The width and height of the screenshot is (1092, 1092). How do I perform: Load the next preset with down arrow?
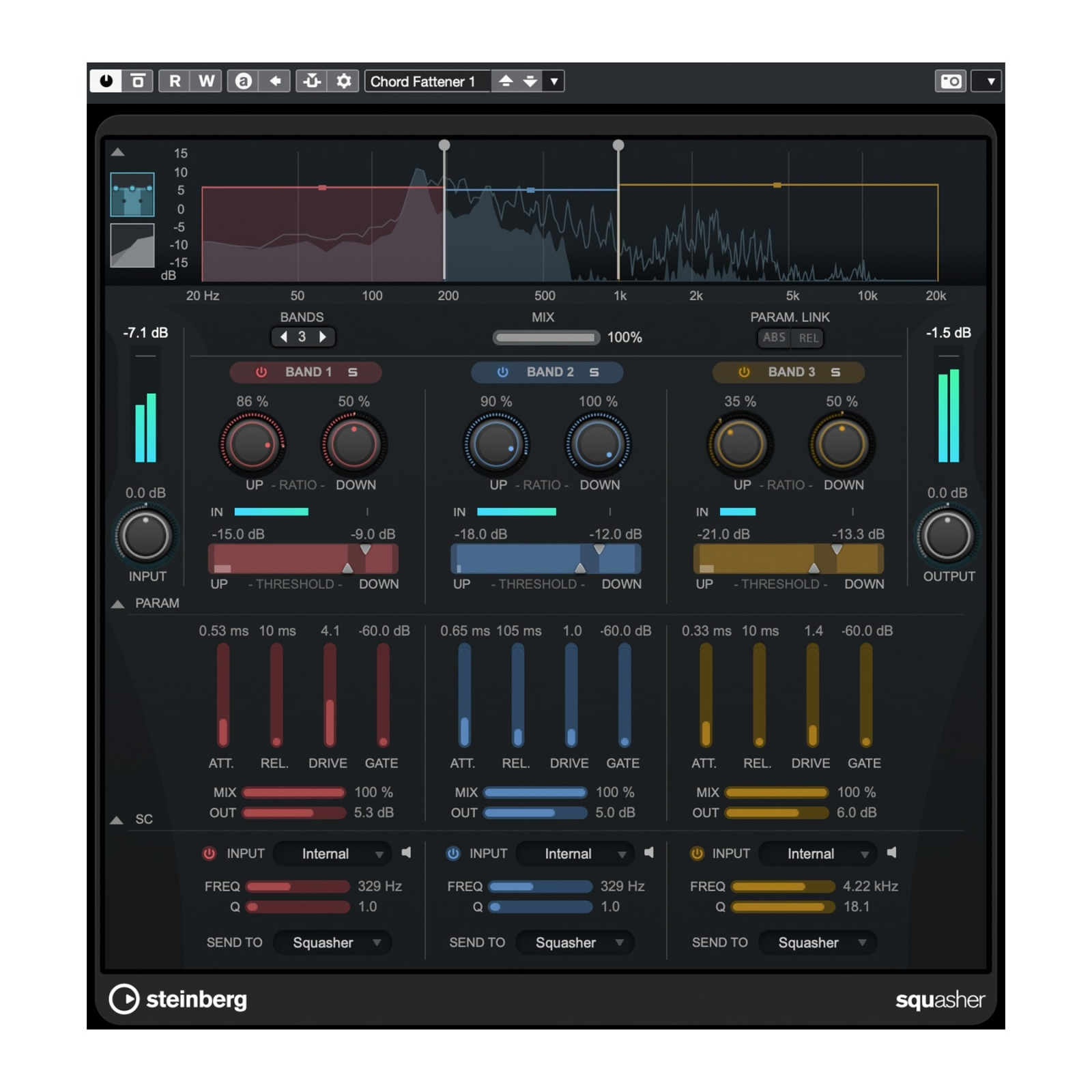point(530,81)
